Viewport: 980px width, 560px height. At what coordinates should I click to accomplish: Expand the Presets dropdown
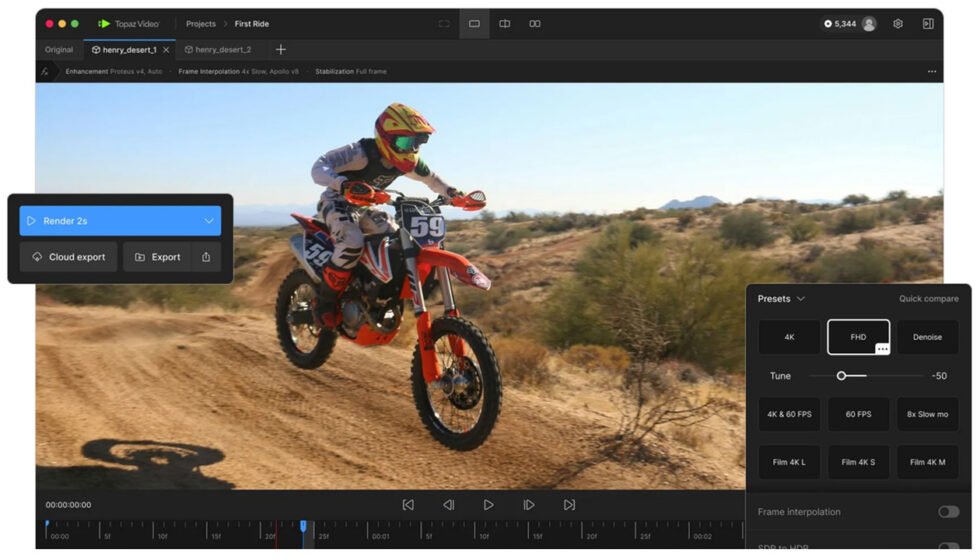tap(781, 299)
